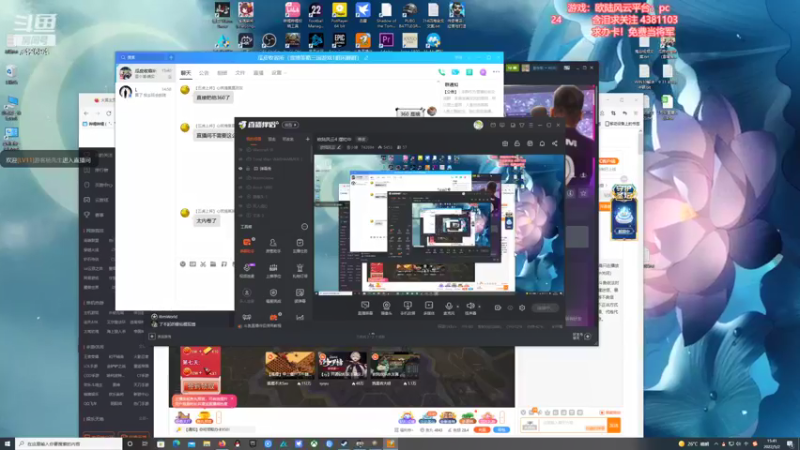Viewport: 800px width, 450px height.
Task: Collapse the toolbox section in streaming app
Action: 304,227
